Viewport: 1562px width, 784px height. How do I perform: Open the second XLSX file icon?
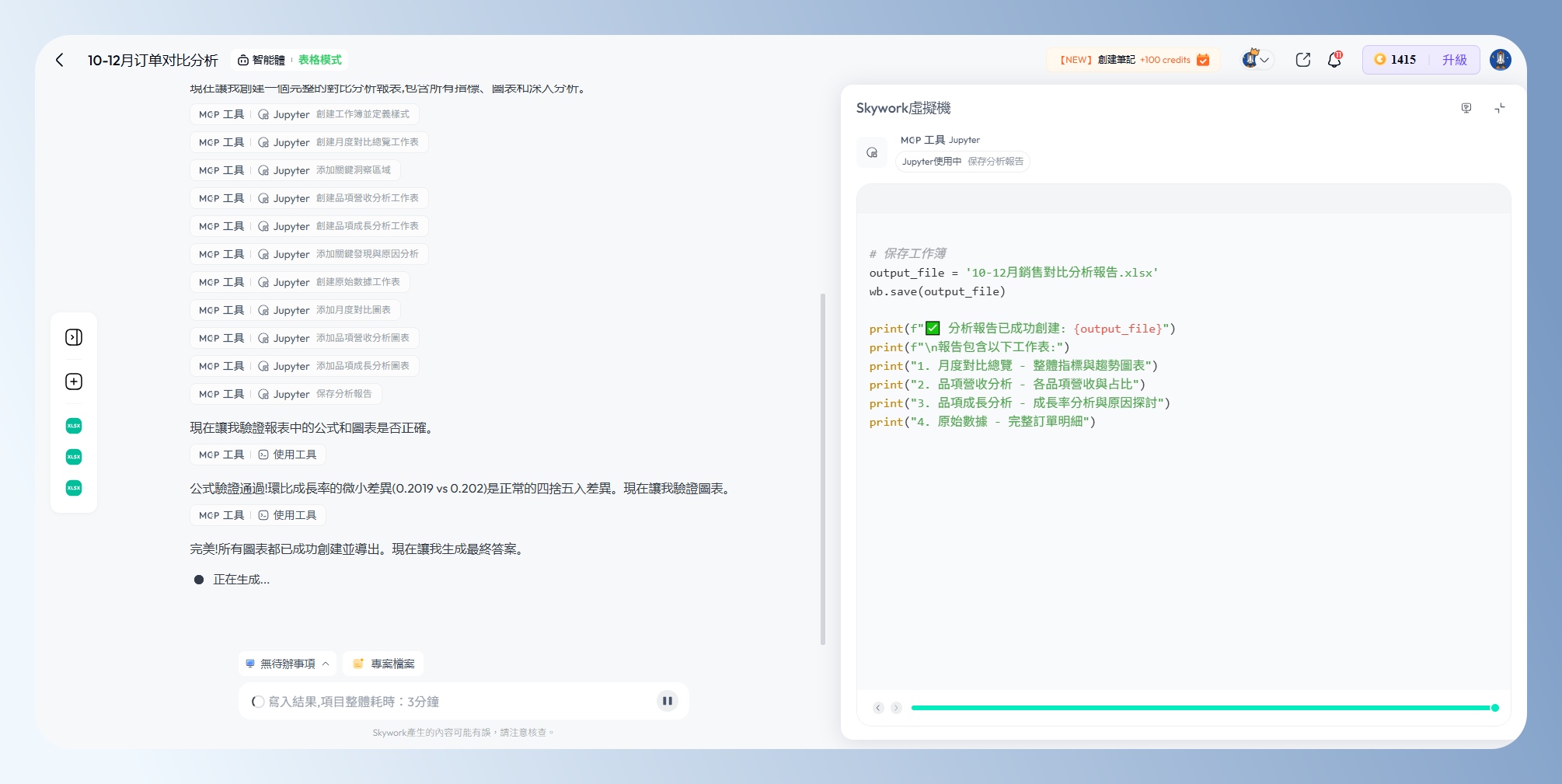pyautogui.click(x=74, y=457)
